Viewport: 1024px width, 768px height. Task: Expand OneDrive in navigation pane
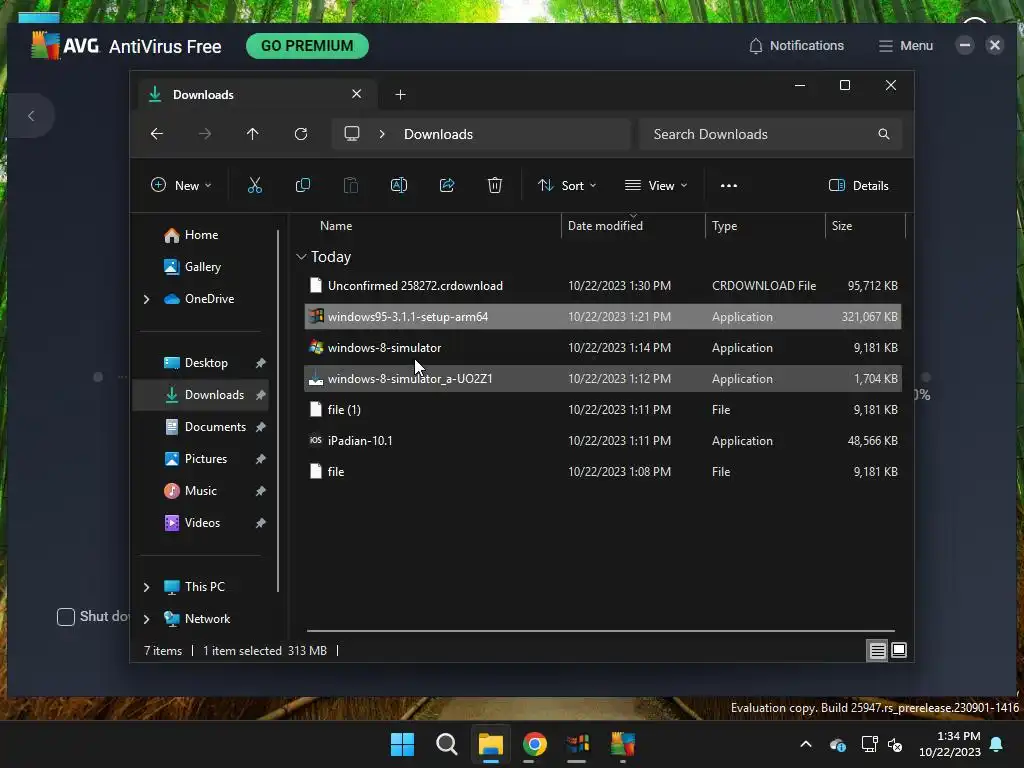point(146,299)
